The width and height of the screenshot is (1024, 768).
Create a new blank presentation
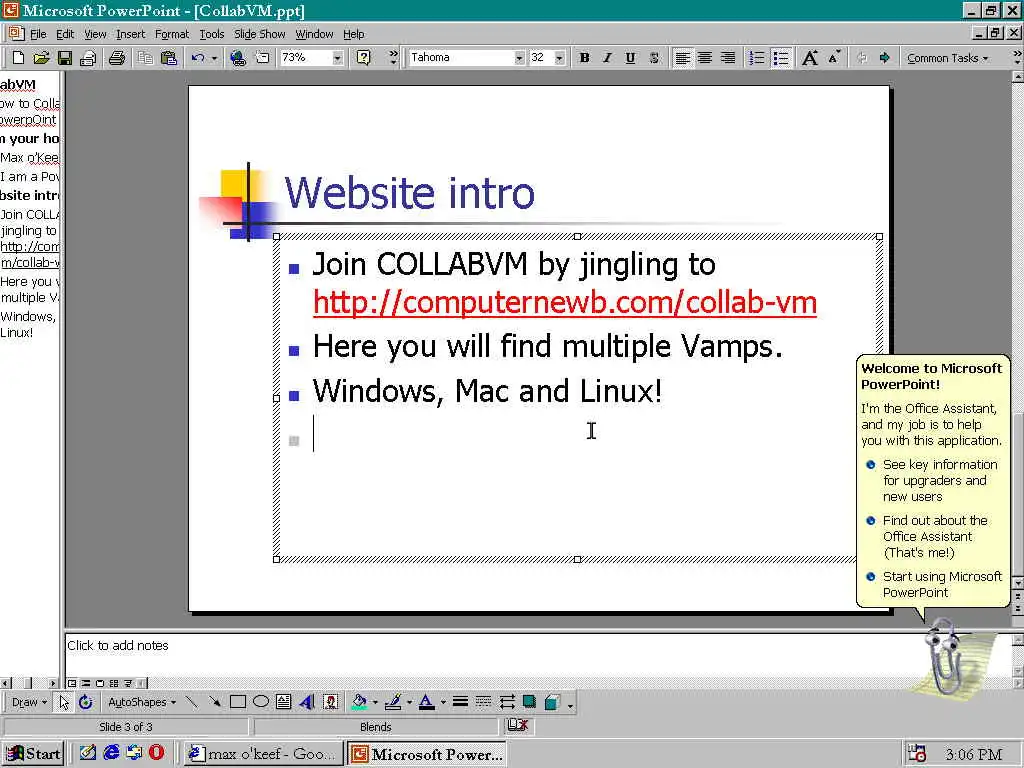coord(18,58)
